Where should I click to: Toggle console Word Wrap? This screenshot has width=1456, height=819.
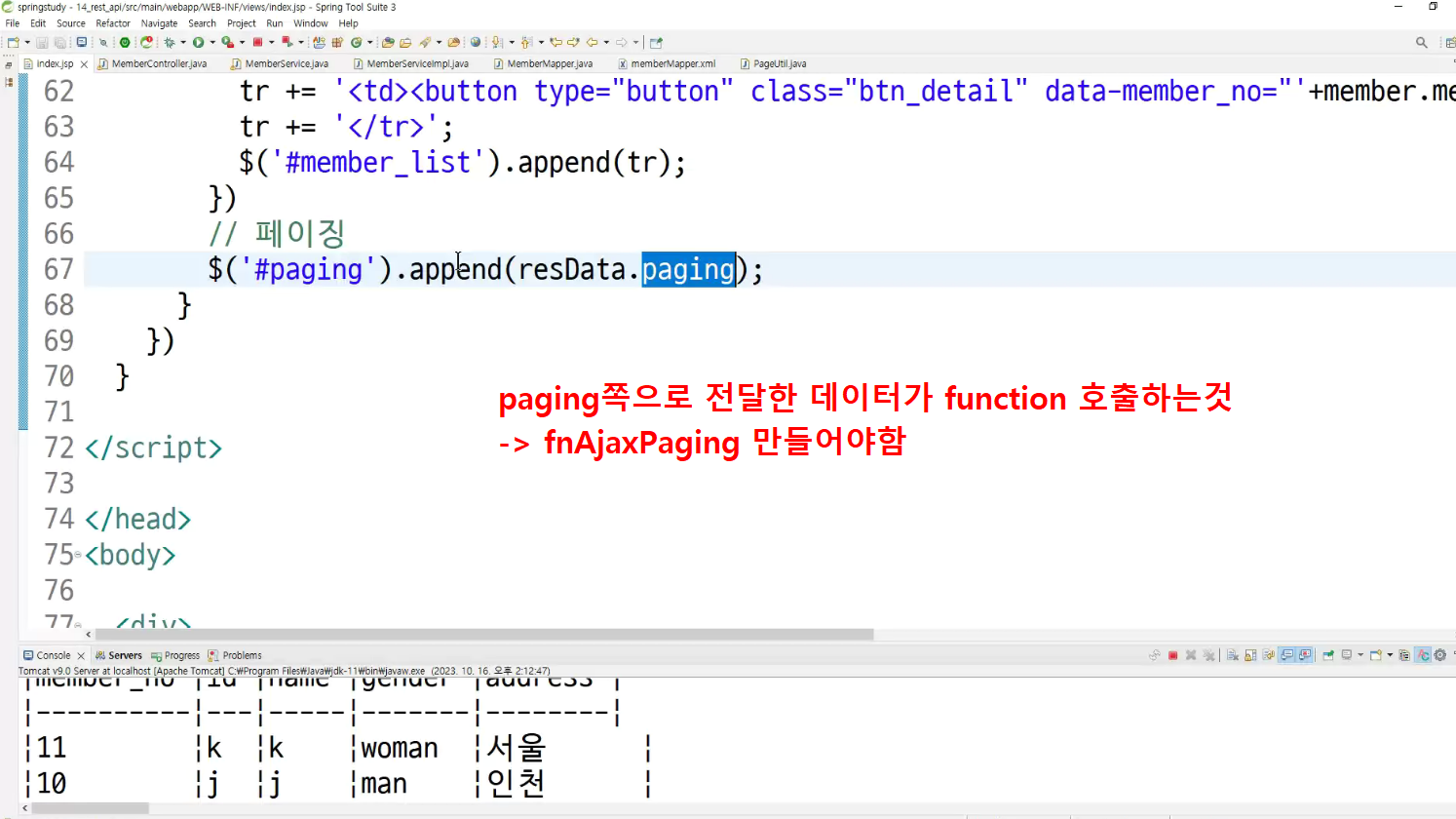click(1269, 655)
